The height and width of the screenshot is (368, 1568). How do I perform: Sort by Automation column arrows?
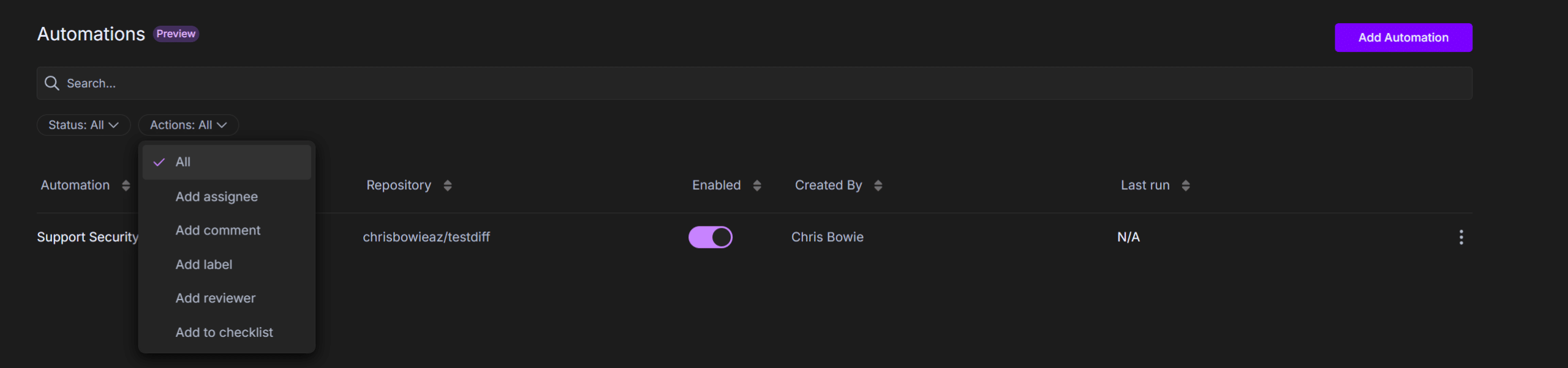[126, 186]
